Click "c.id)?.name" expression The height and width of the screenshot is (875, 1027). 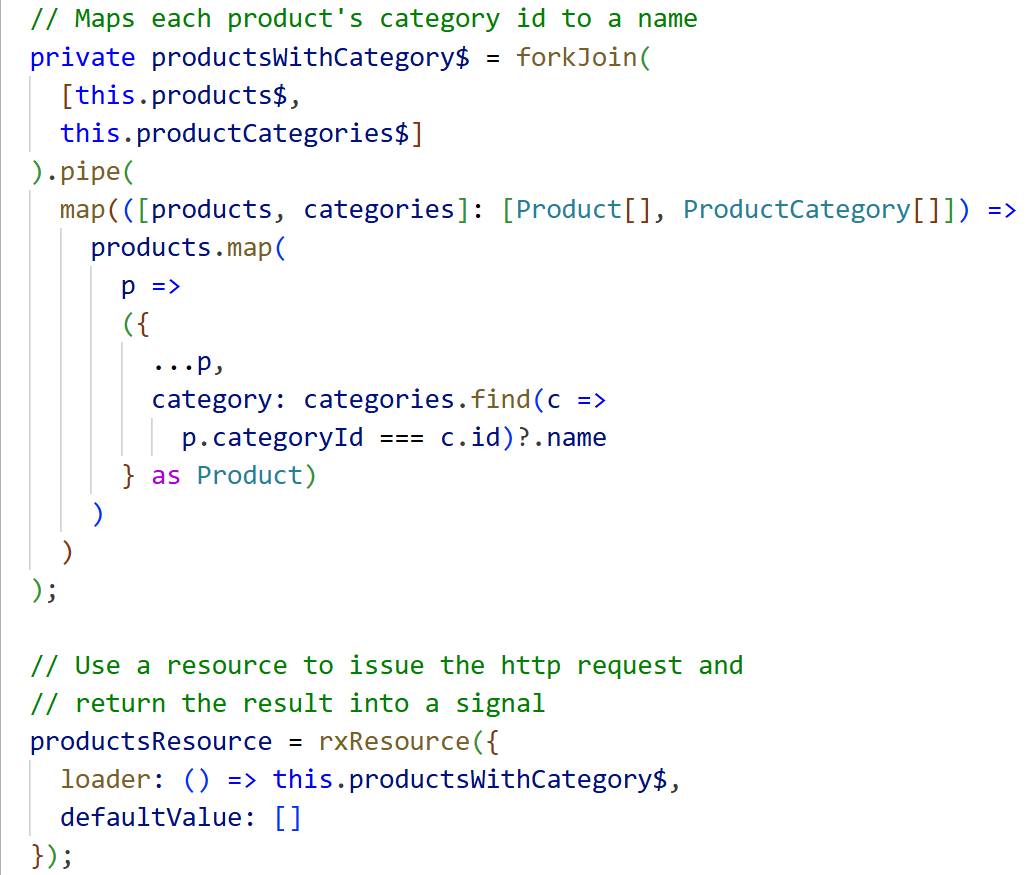(x=523, y=438)
